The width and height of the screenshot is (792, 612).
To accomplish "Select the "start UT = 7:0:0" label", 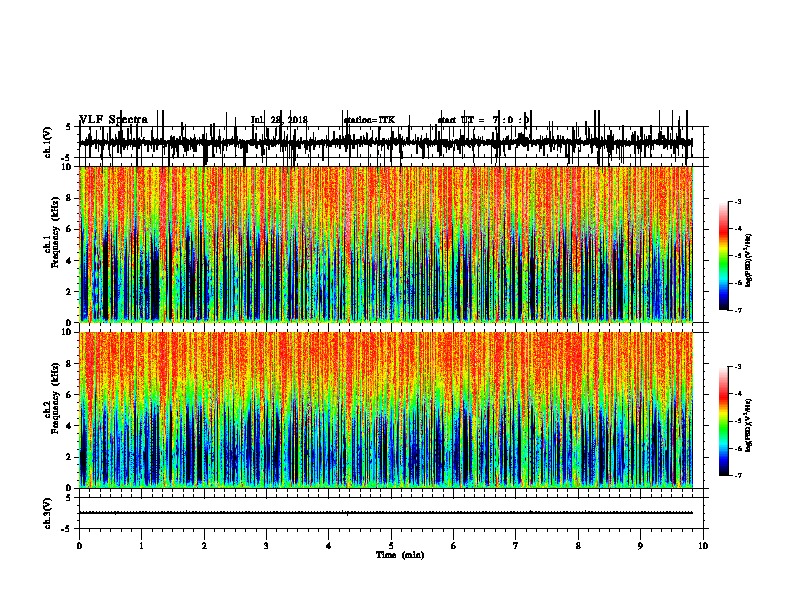I will tap(483, 120).
